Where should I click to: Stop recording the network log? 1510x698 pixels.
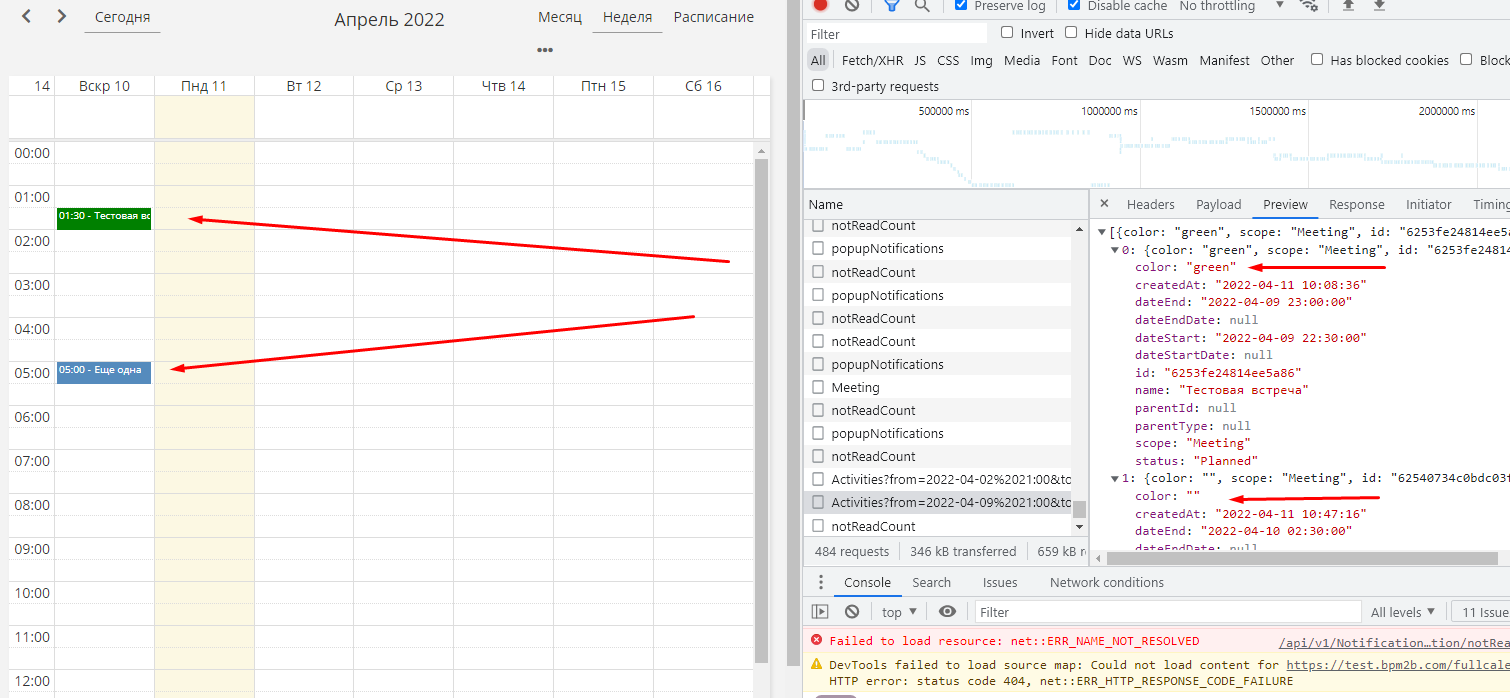pyautogui.click(x=820, y=5)
